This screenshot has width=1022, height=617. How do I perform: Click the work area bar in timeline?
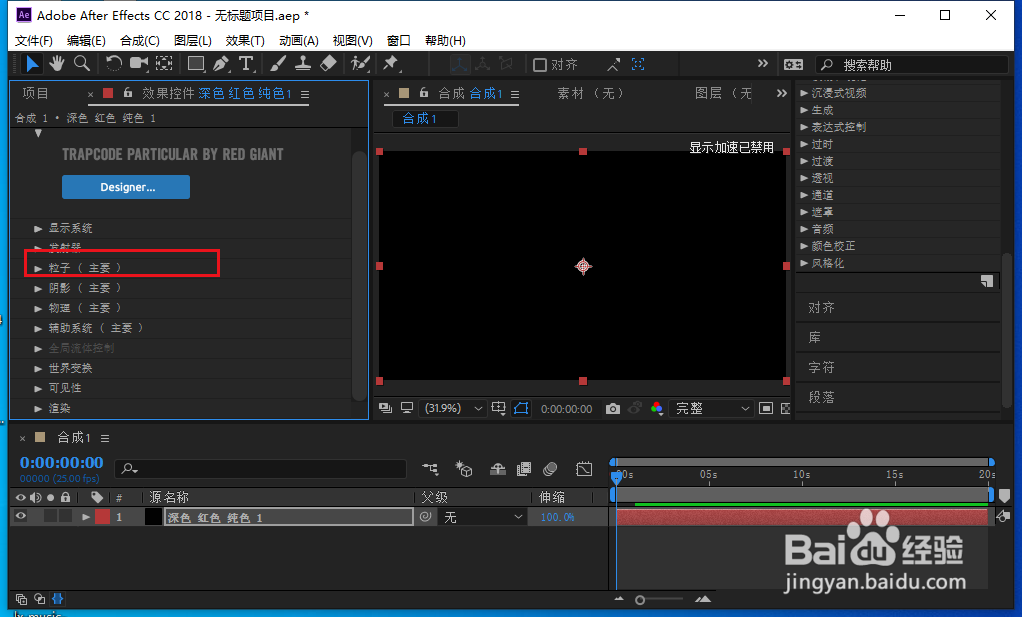[802, 495]
